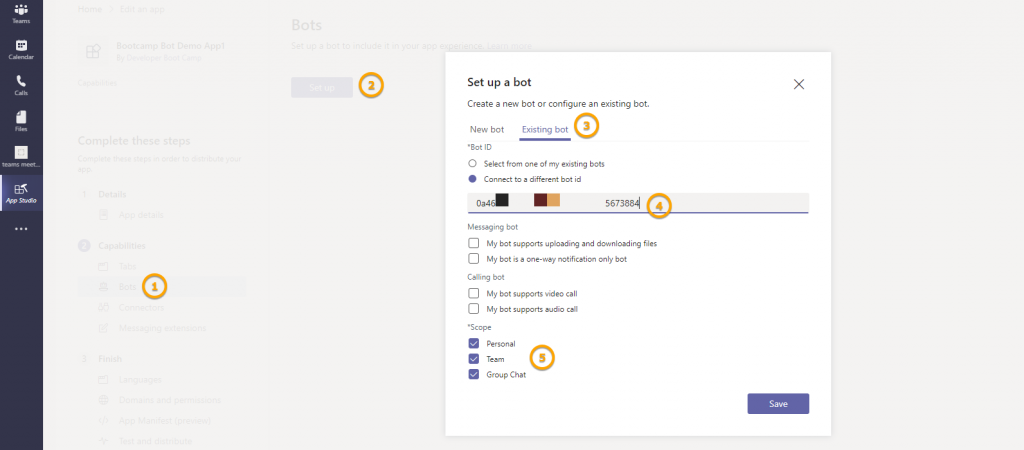1024x450 pixels.
Task: Enable bot supports audio call
Action: (474, 308)
